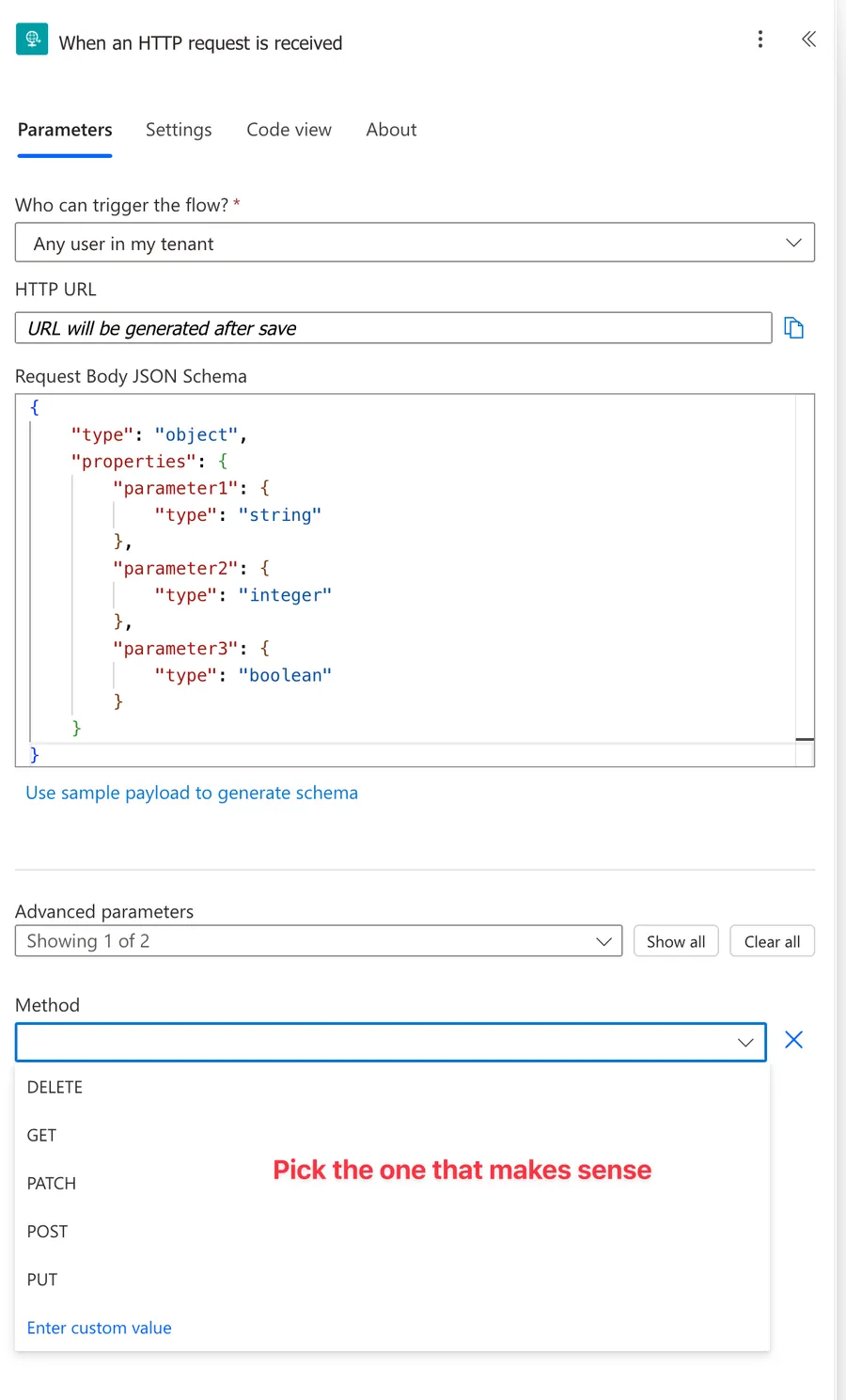
Task: Open the Advanced parameters 'Showing 1 of 2' dropdown
Action: click(x=319, y=941)
